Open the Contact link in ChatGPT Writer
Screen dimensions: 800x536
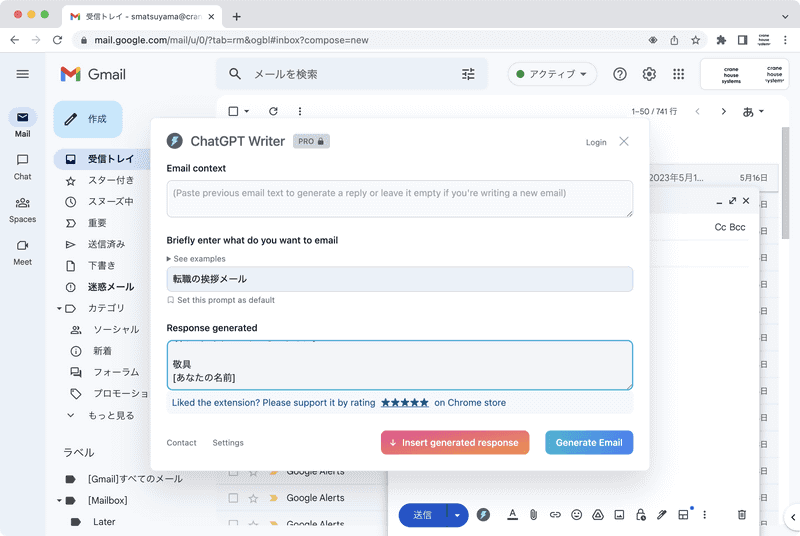pyautogui.click(x=181, y=443)
